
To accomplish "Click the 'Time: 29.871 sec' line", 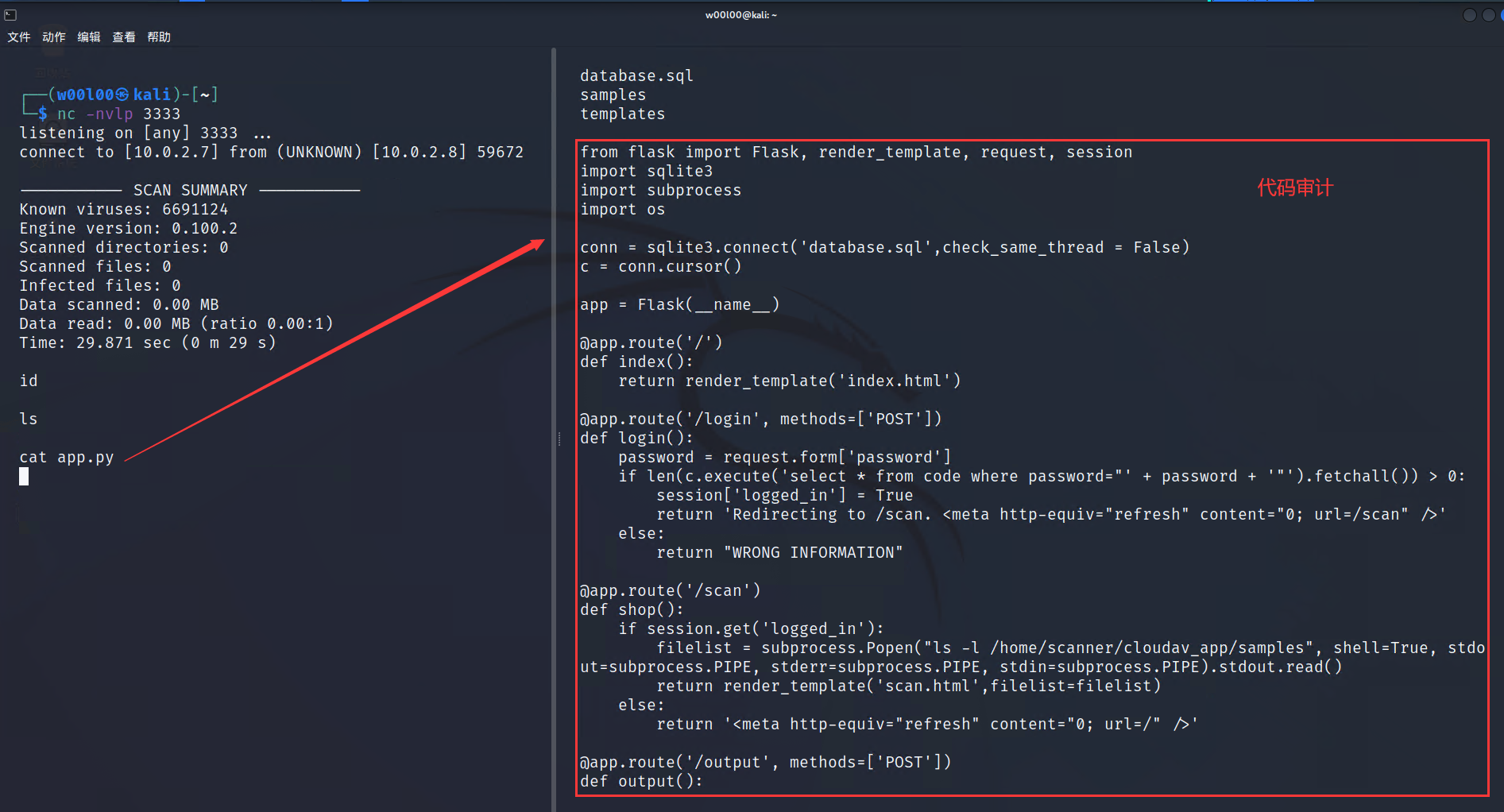I will (147, 342).
